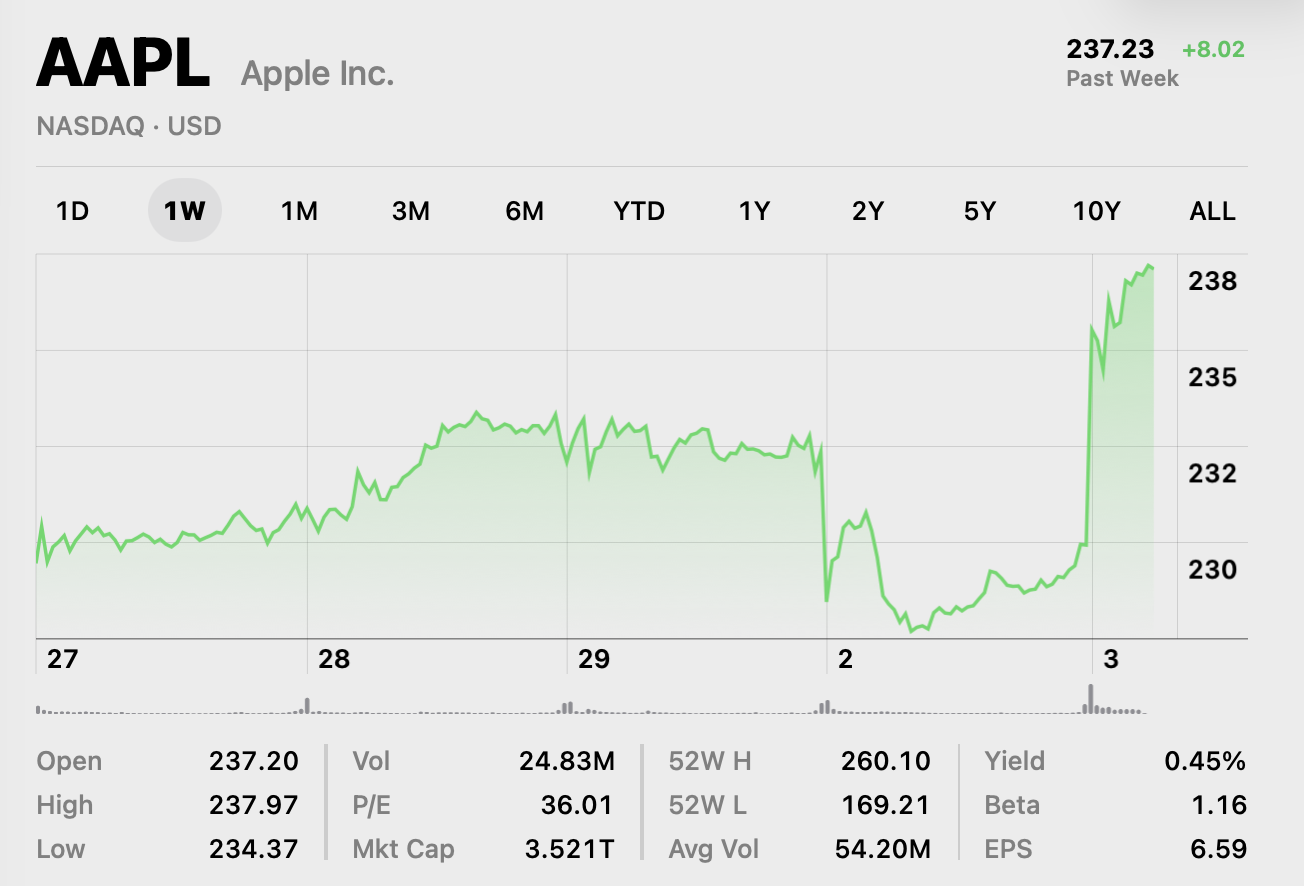
Task: Switch chart to 3M range
Action: [x=411, y=211]
